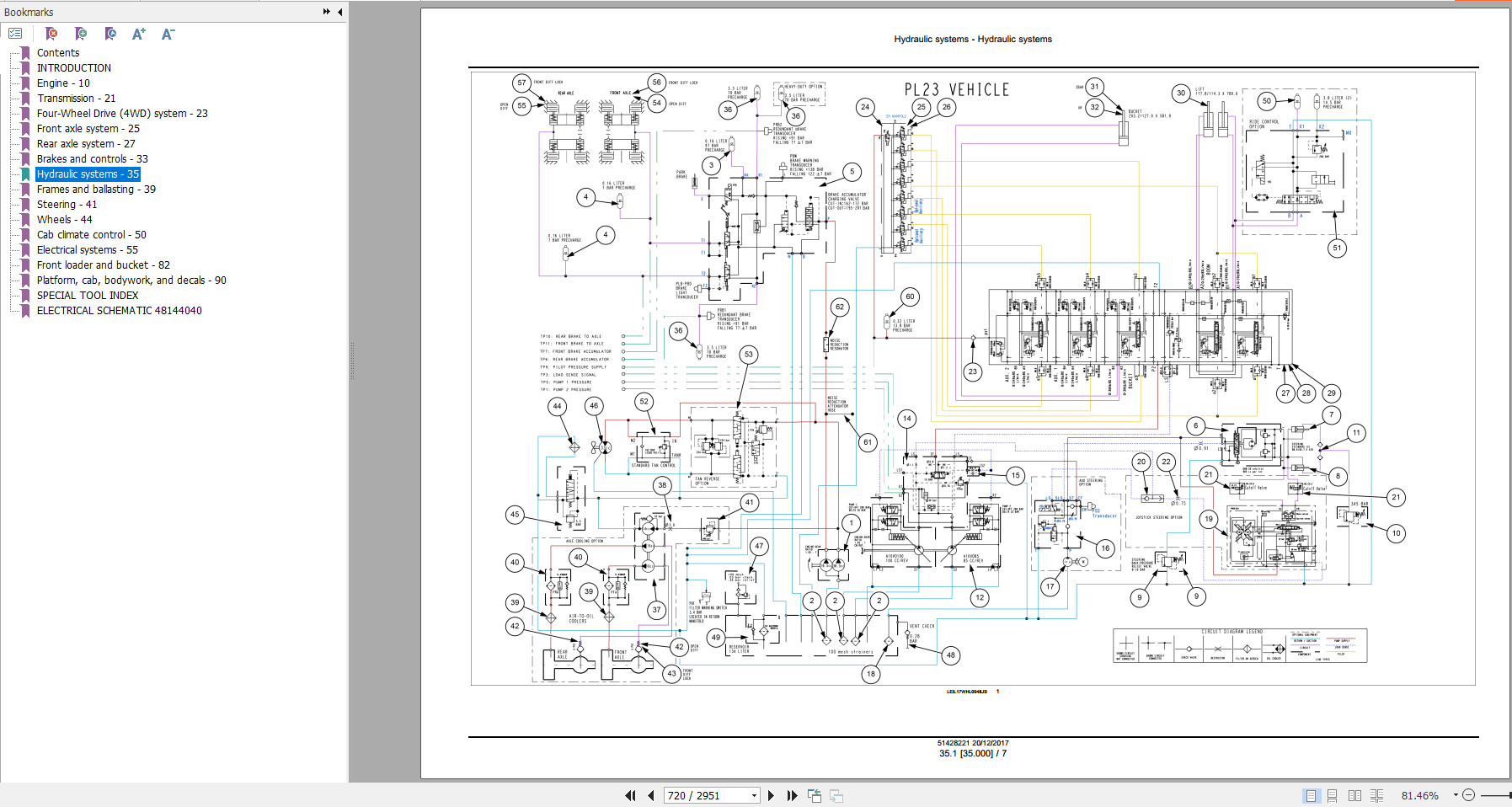Switch to two-page facing view

(x=1354, y=795)
